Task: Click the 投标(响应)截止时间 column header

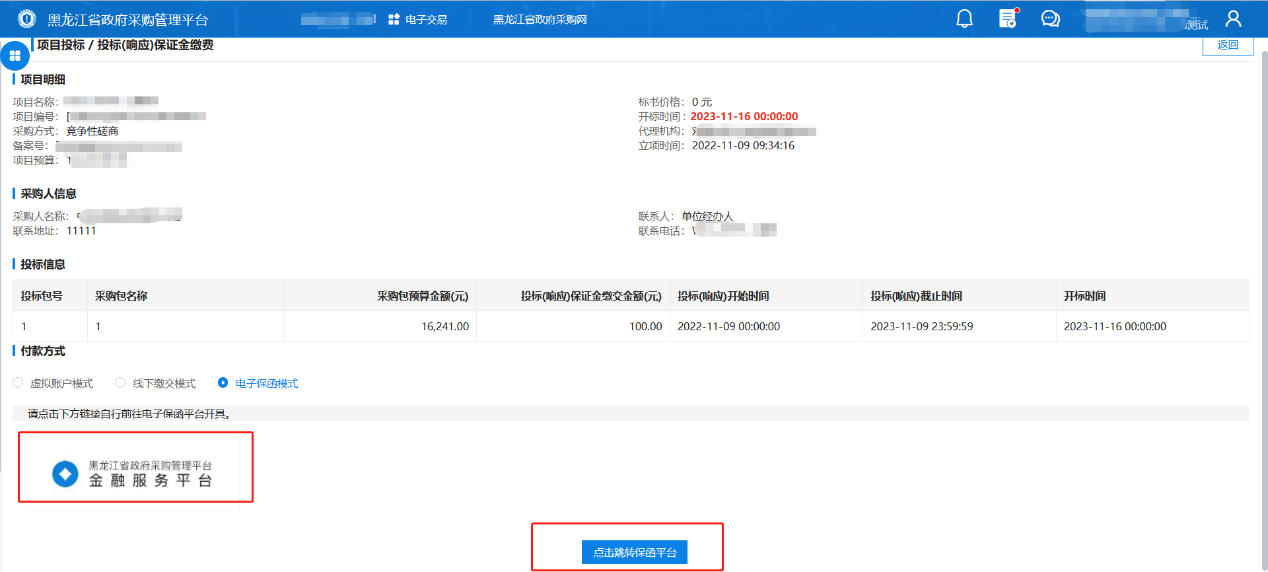Action: (x=916, y=296)
